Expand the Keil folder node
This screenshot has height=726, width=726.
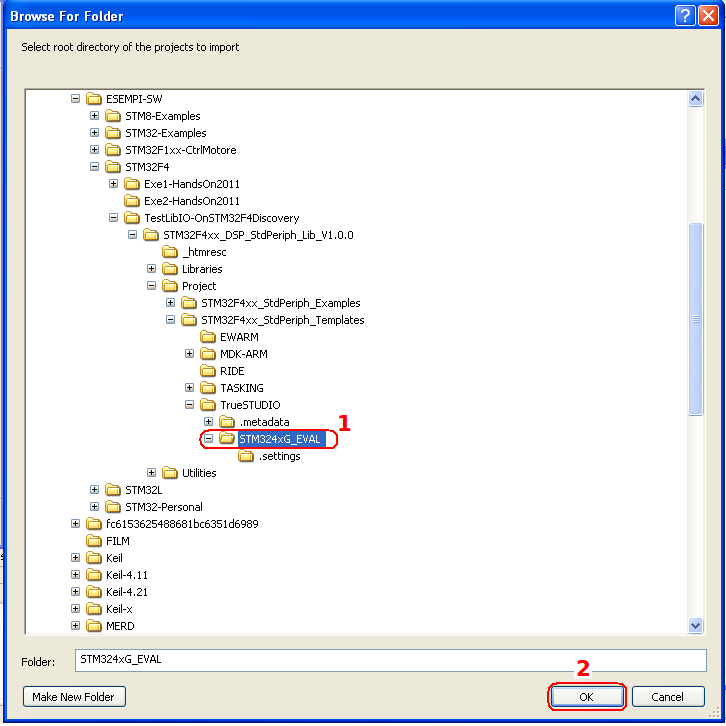click(75, 557)
